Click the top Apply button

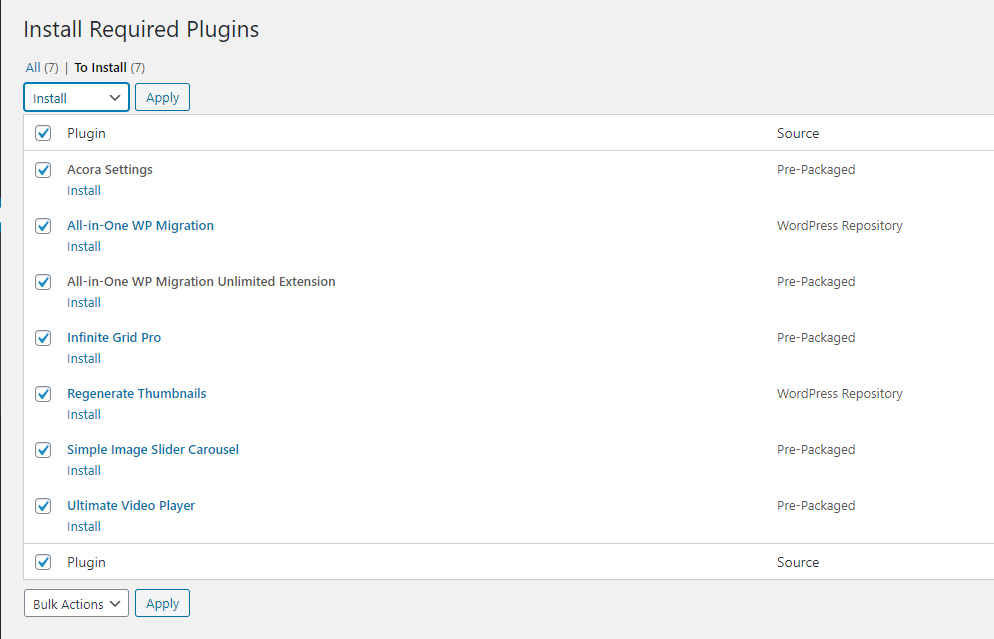point(162,98)
